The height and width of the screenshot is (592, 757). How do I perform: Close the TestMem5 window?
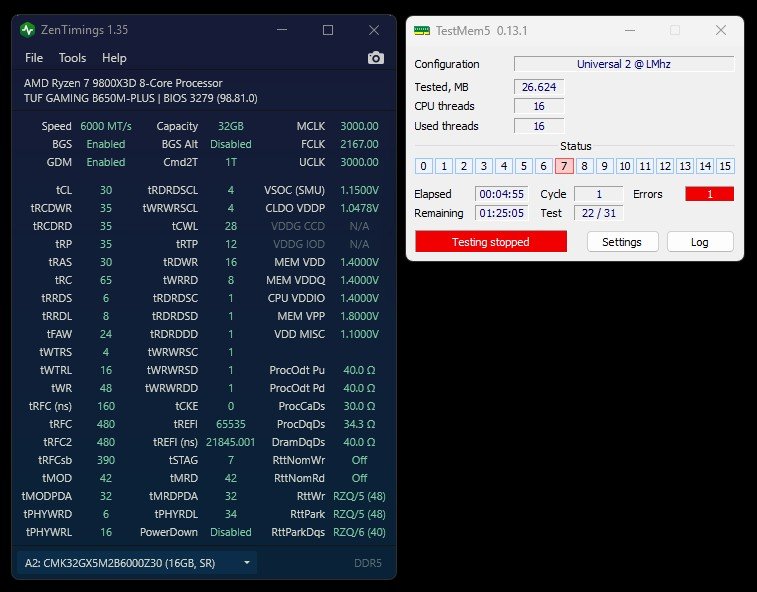tap(721, 30)
